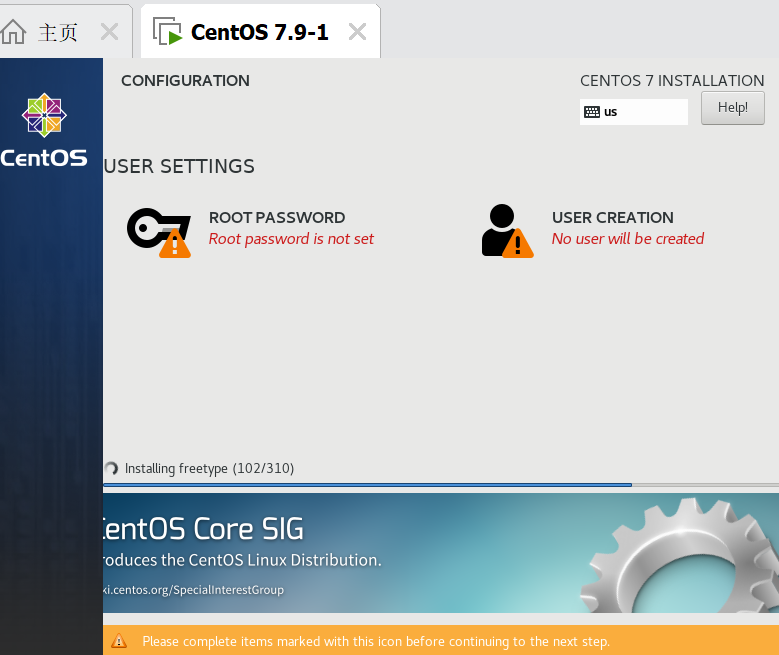
Task: Click 'Root password is not set' text
Action: point(291,239)
